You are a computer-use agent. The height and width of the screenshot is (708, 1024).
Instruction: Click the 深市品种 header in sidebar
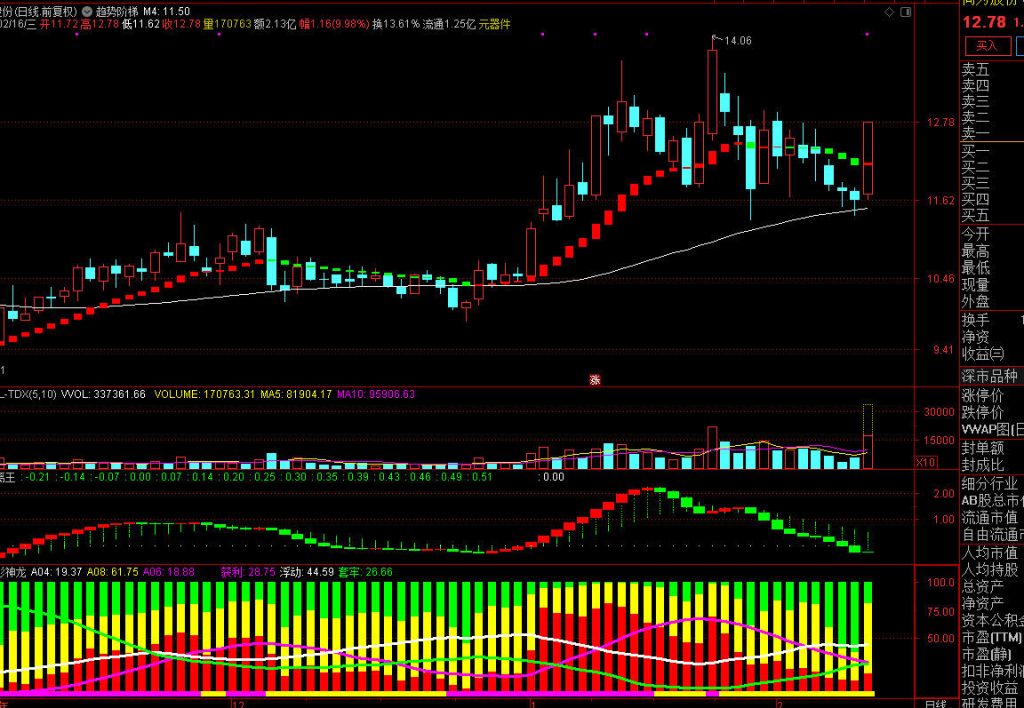990,376
